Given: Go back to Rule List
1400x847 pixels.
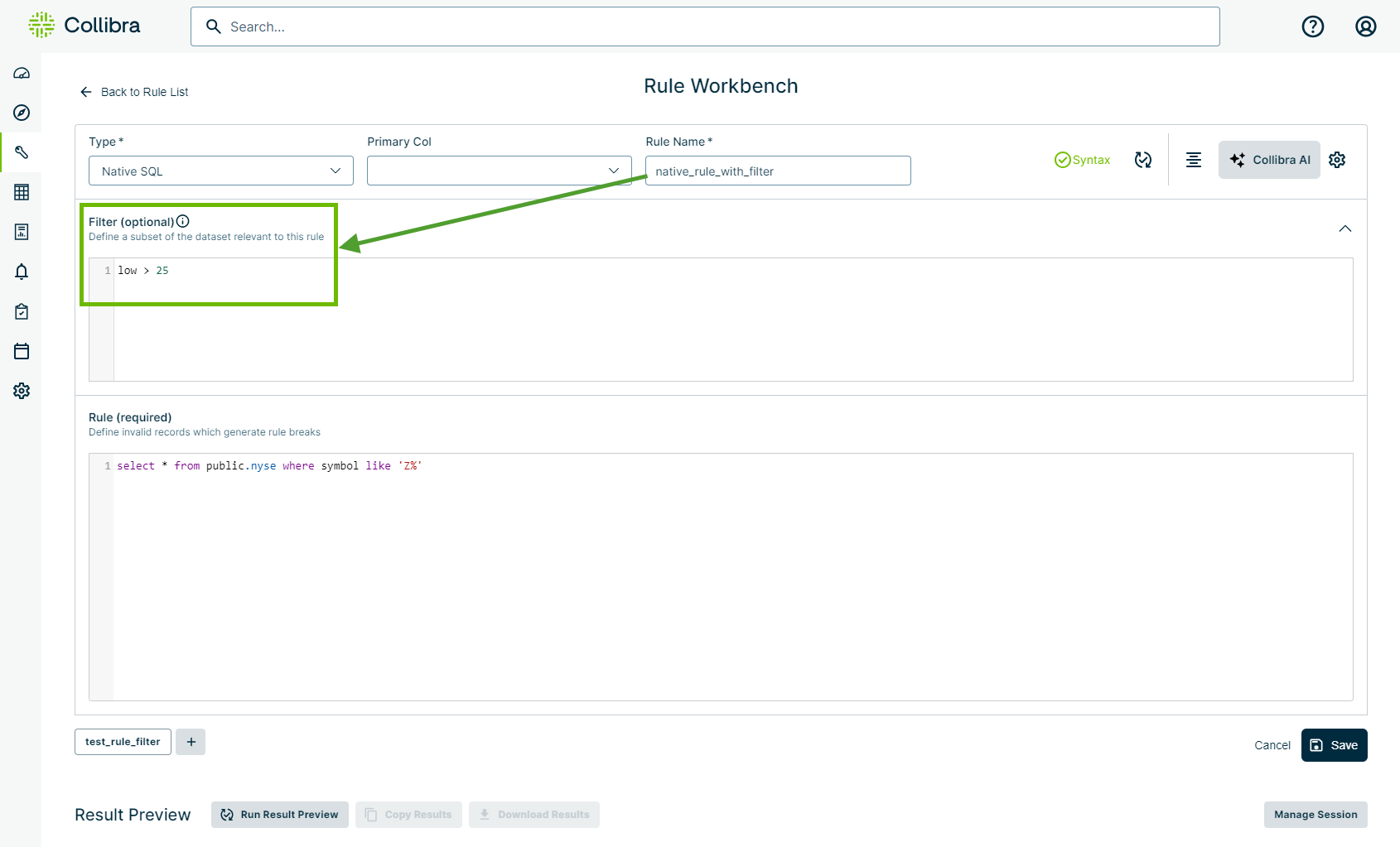Looking at the screenshot, I should (134, 92).
